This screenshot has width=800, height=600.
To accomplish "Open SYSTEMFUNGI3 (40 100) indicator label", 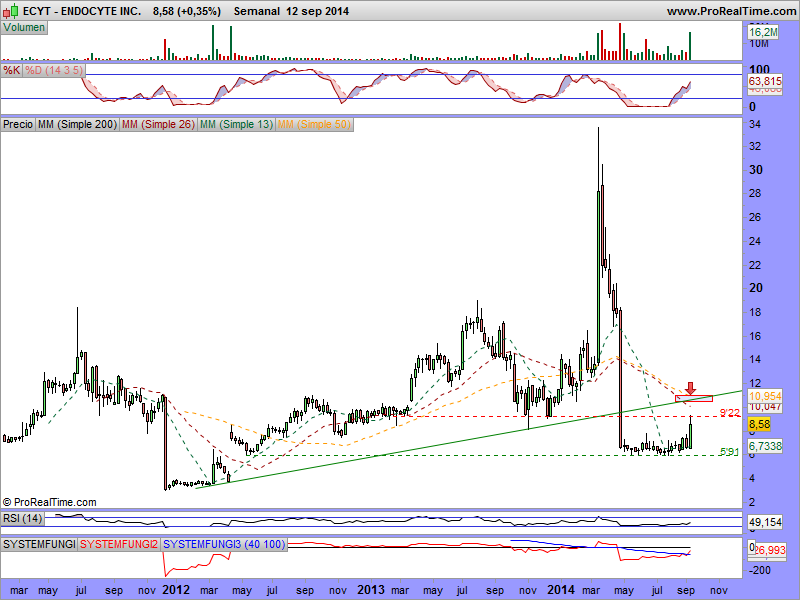I will point(226,544).
